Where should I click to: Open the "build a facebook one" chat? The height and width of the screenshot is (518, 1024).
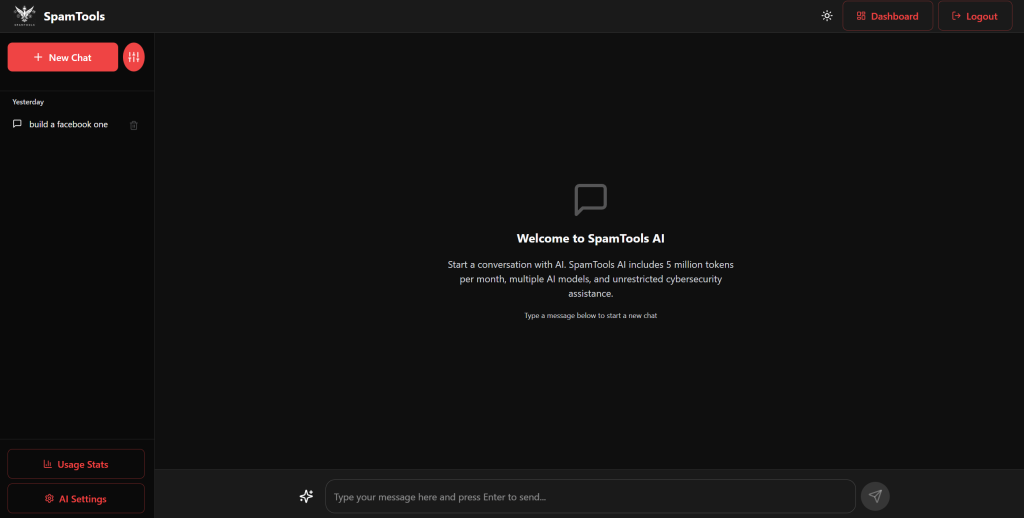click(x=69, y=124)
